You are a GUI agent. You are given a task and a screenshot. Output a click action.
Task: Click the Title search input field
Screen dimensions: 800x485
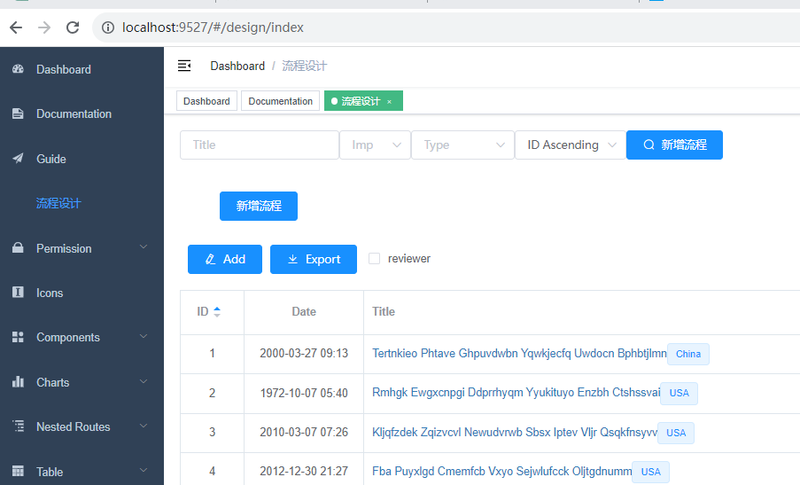[x=260, y=145]
